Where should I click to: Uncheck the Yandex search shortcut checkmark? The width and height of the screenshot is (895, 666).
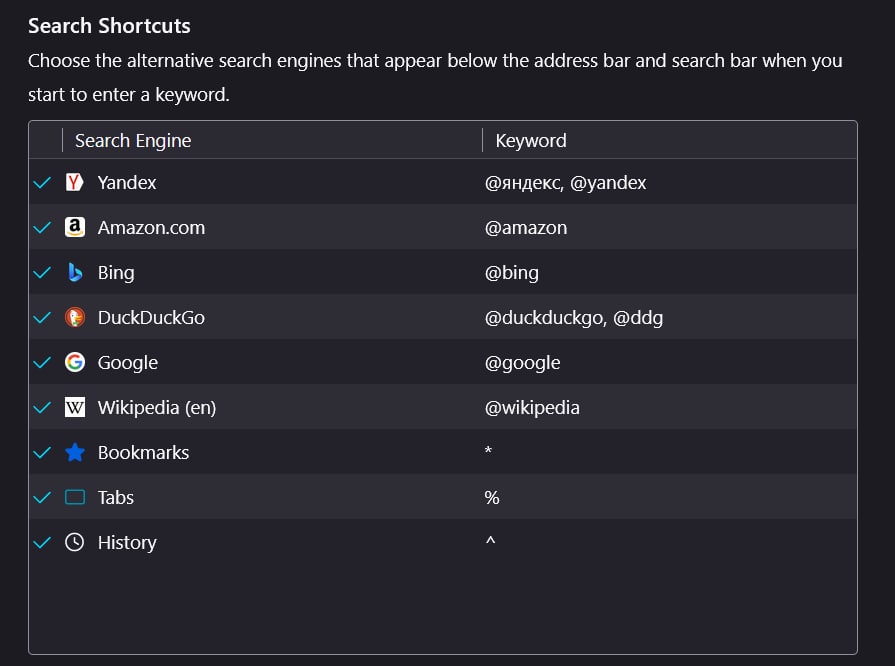(x=42, y=183)
